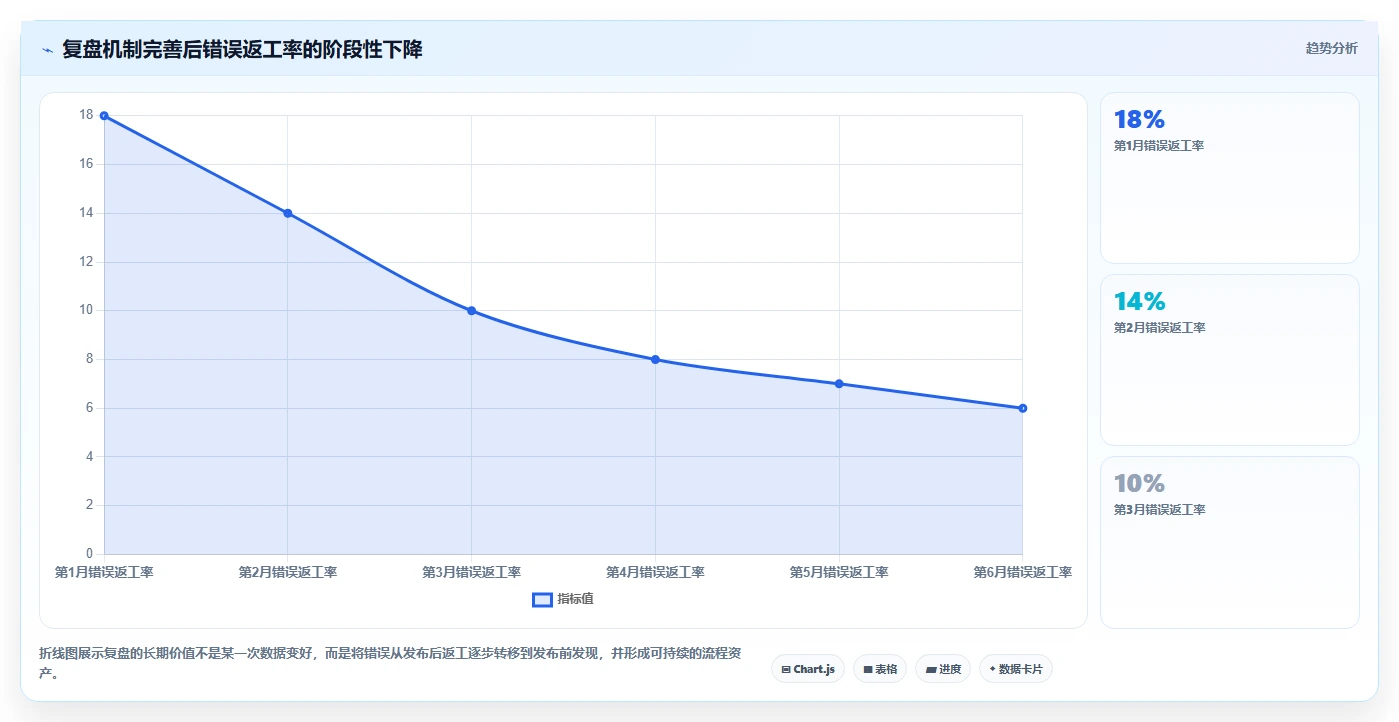
Task: Click the data point for 第2月错误返工率
Action: tap(287, 213)
